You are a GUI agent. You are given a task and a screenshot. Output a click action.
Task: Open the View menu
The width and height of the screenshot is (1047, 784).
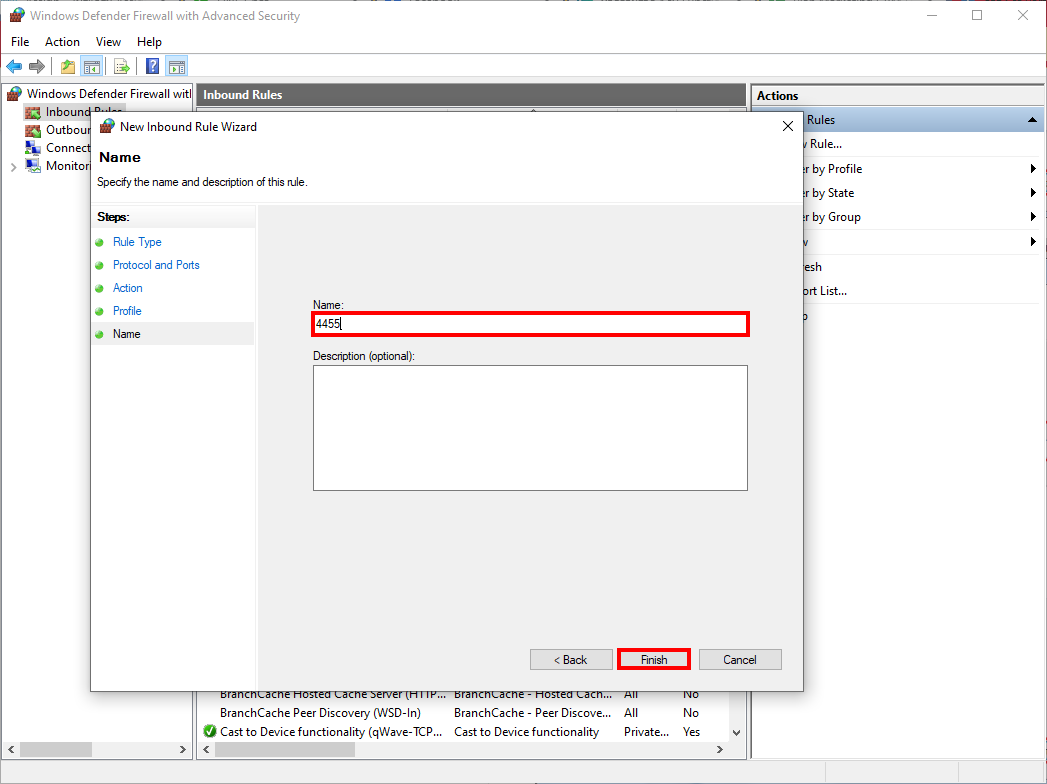pos(108,41)
